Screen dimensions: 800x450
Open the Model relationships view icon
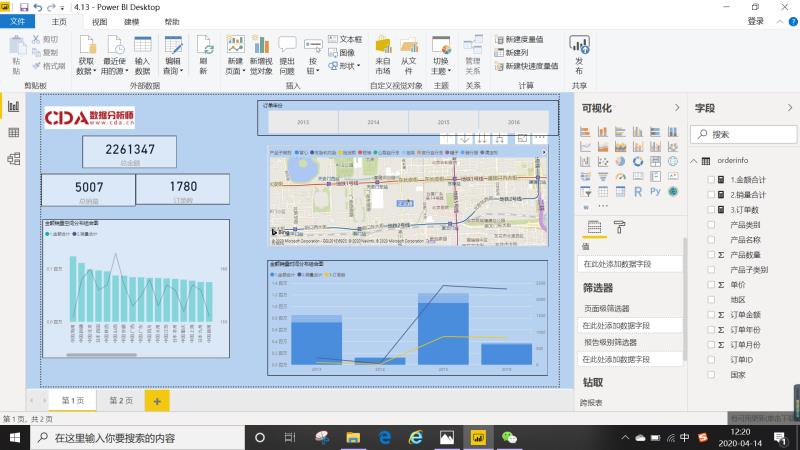point(14,158)
